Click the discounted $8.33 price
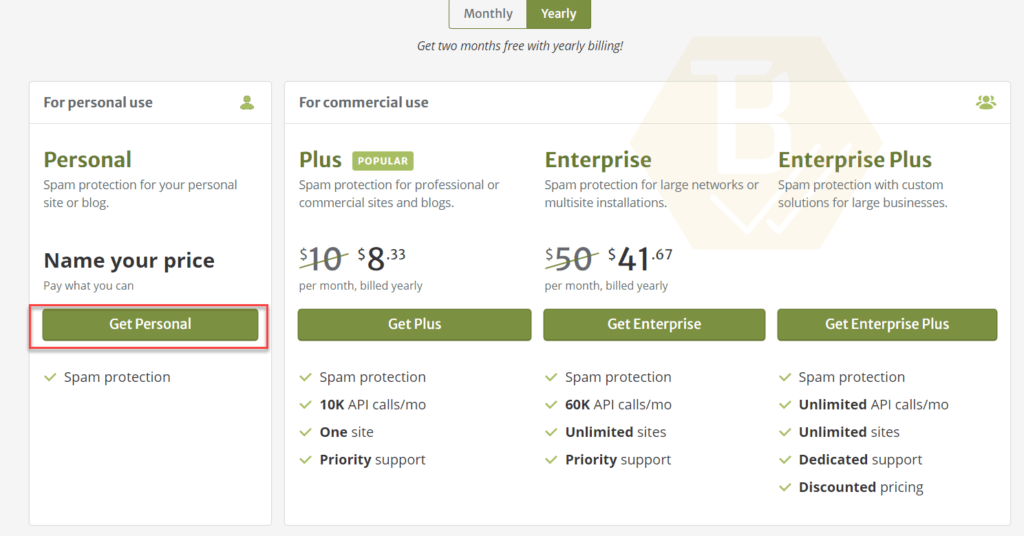The width and height of the screenshot is (1024, 536). pyautogui.click(x=381, y=259)
